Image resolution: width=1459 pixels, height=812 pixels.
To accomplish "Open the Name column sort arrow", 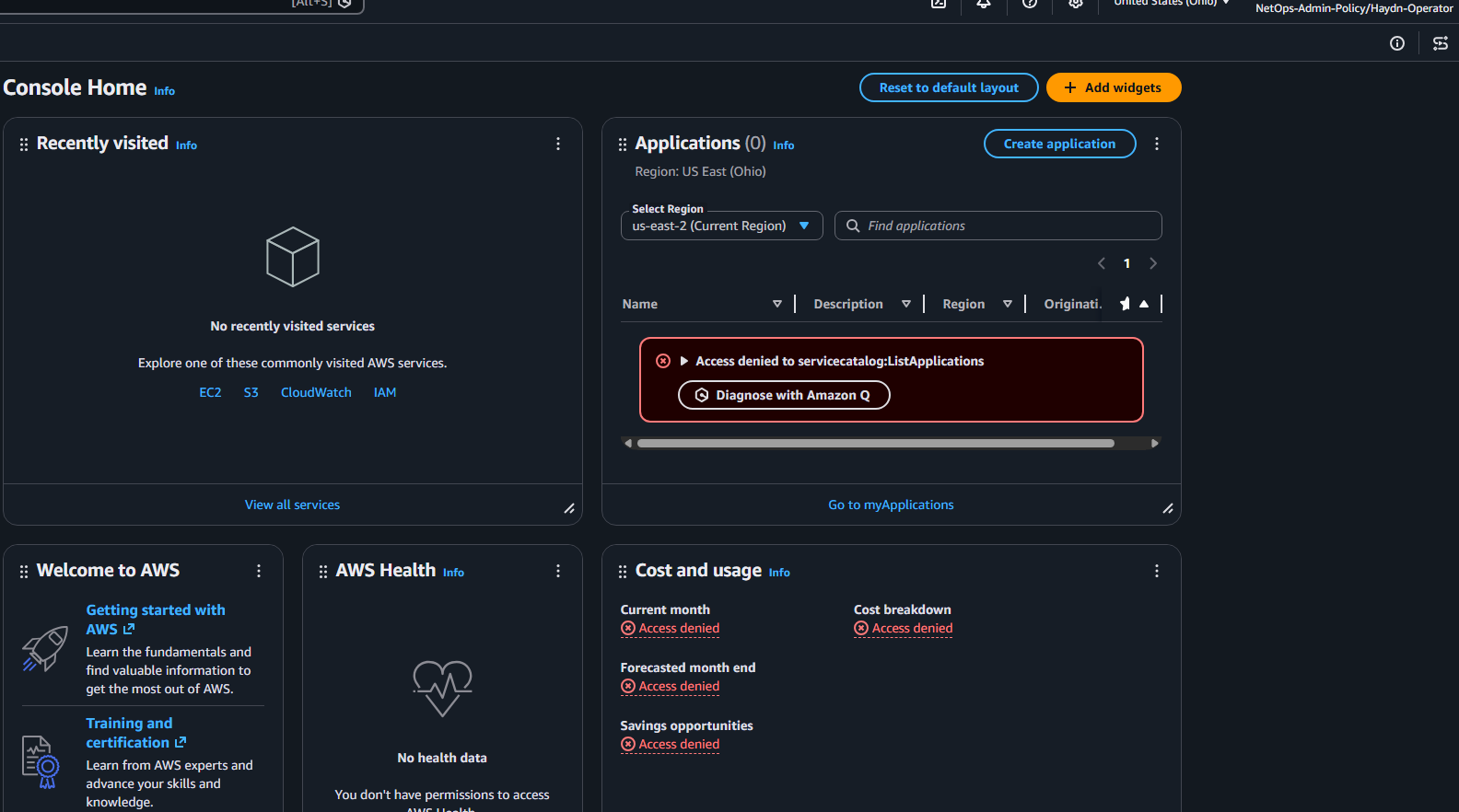I will [x=777, y=304].
